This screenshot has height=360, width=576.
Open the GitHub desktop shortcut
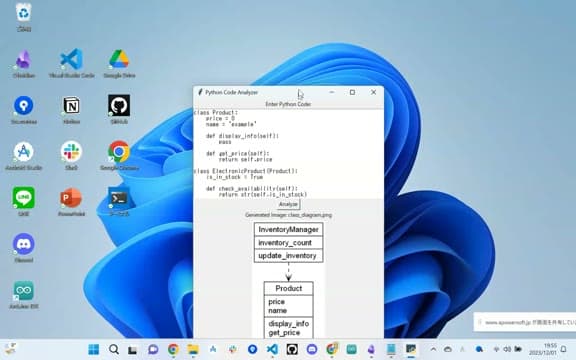coord(119,109)
